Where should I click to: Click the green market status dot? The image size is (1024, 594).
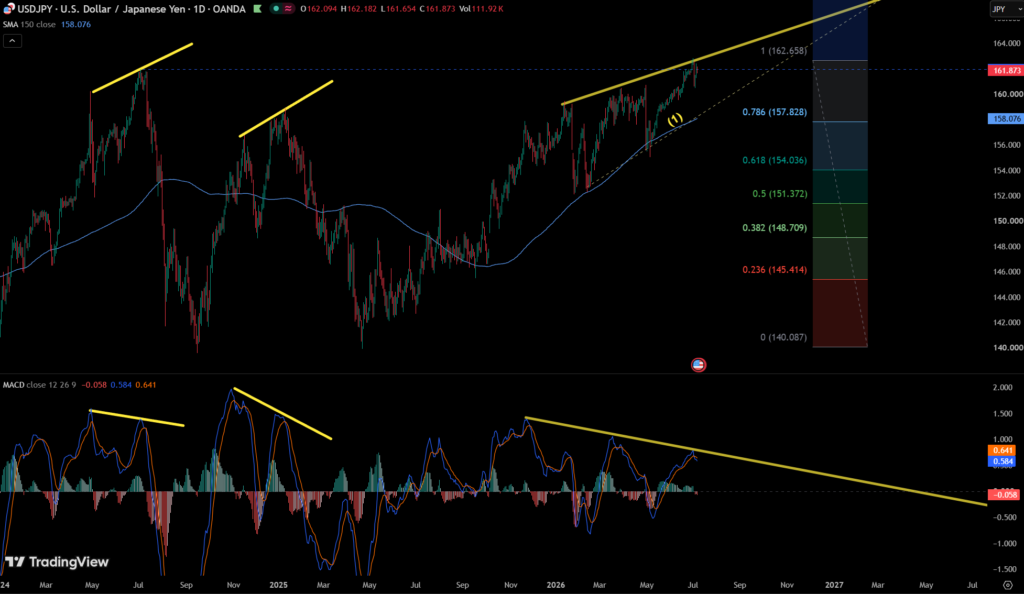point(276,8)
